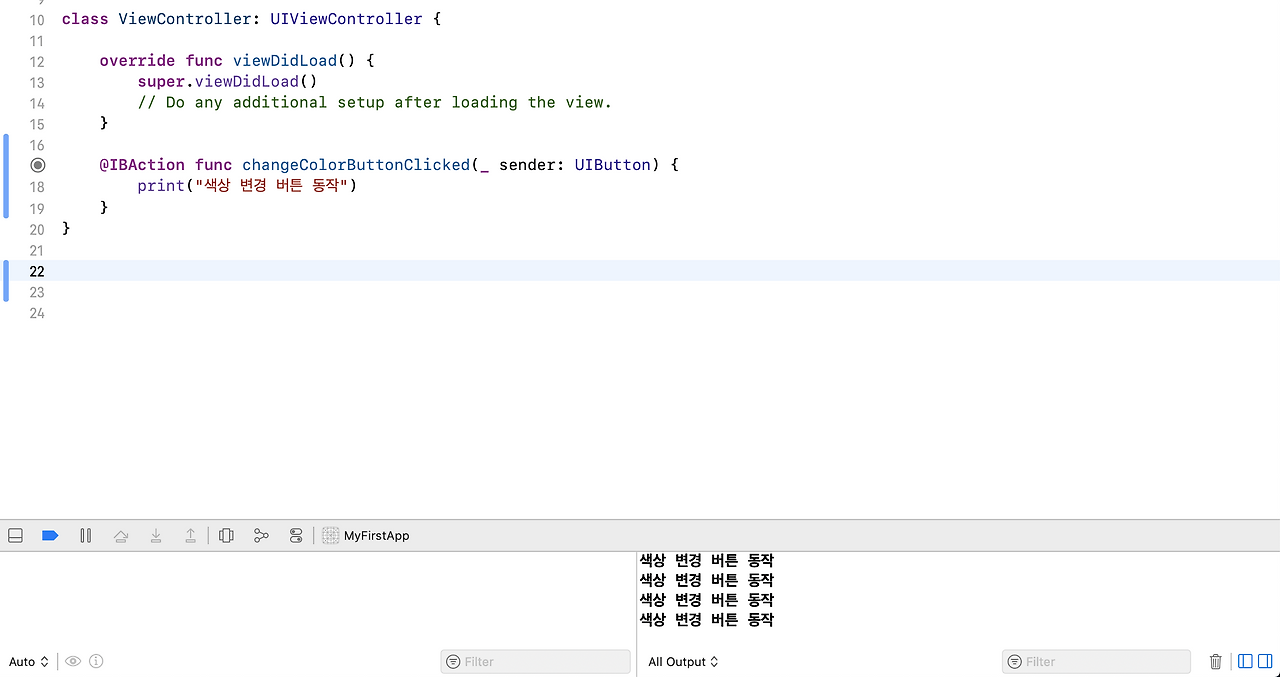1280x677 pixels.
Task: Click UIButton sender type on line 17
Action: [612, 165]
